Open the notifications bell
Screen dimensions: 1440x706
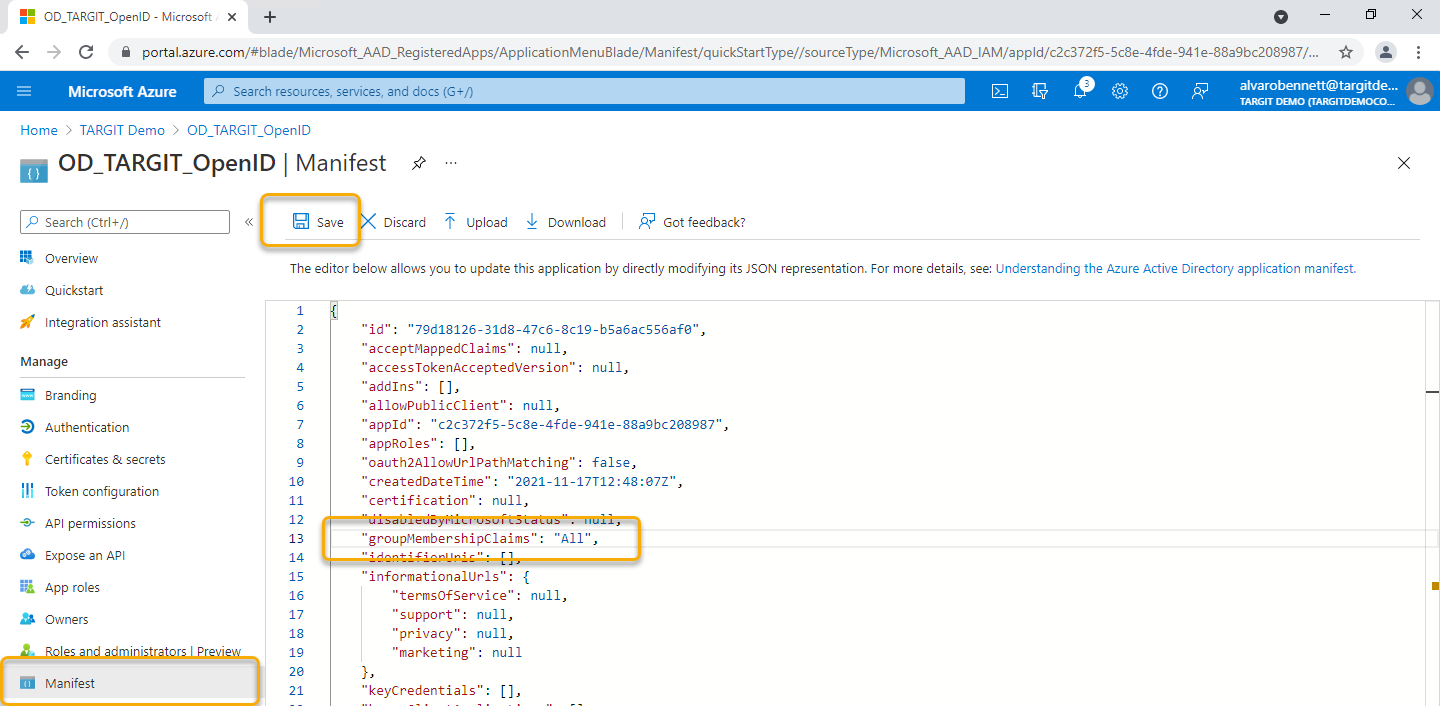[1081, 91]
